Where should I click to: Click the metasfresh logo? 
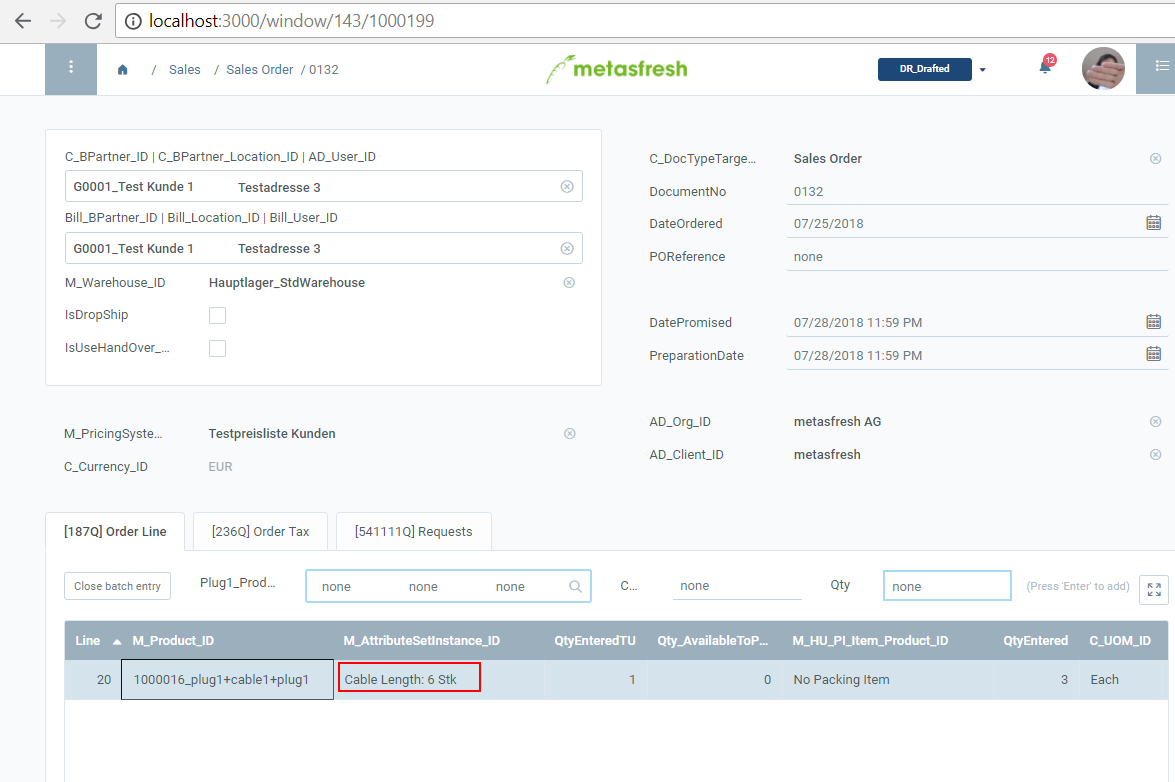click(x=616, y=69)
